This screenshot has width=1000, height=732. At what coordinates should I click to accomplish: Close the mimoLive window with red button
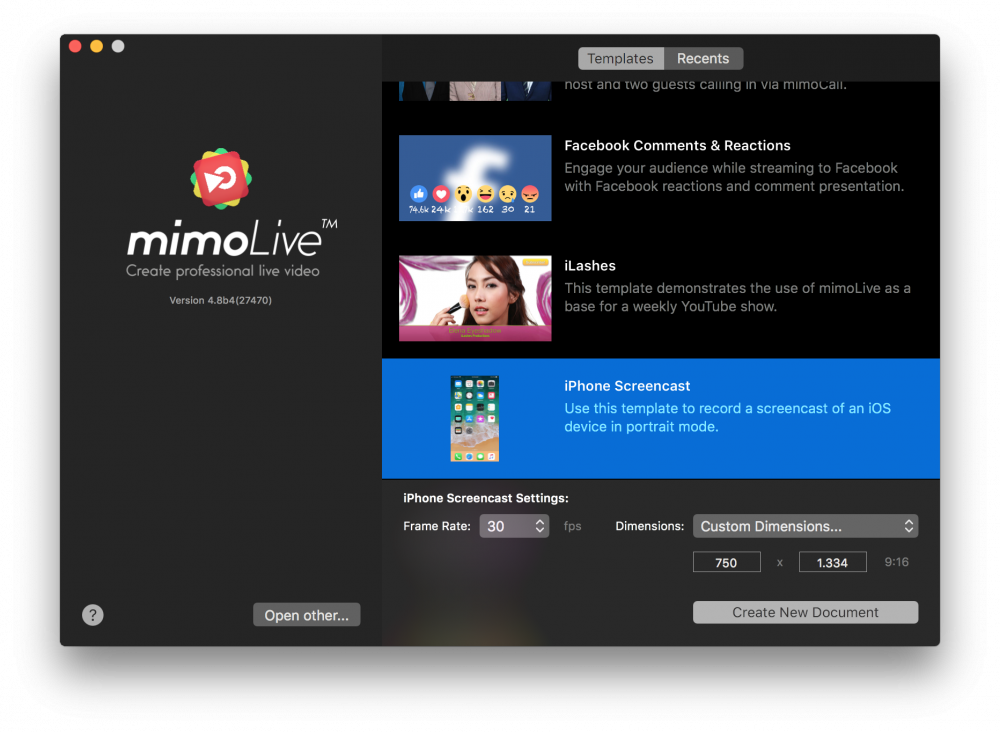pyautogui.click(x=75, y=46)
